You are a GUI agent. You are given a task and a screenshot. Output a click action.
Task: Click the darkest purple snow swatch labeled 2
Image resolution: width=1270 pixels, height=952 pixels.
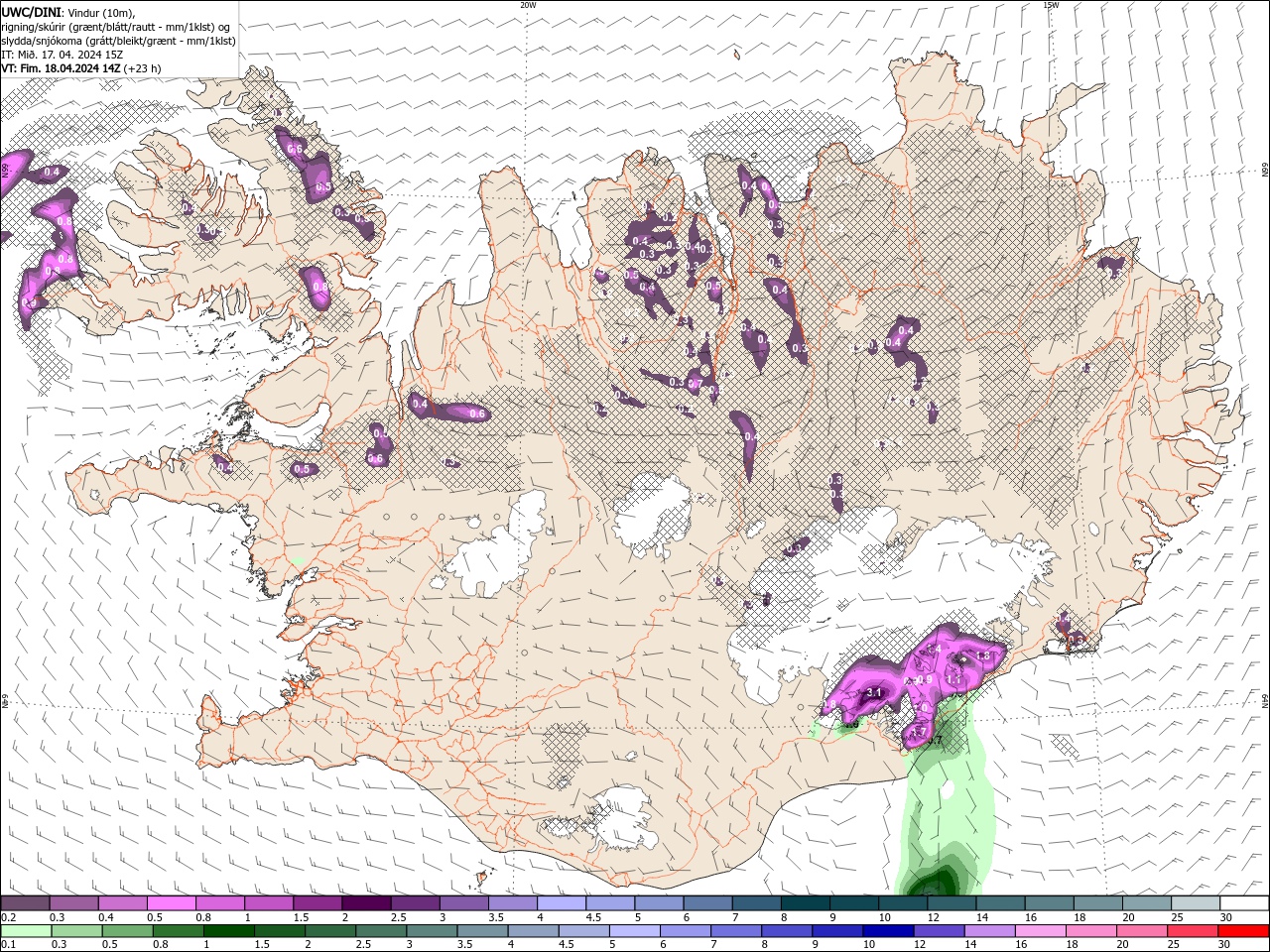(365, 903)
